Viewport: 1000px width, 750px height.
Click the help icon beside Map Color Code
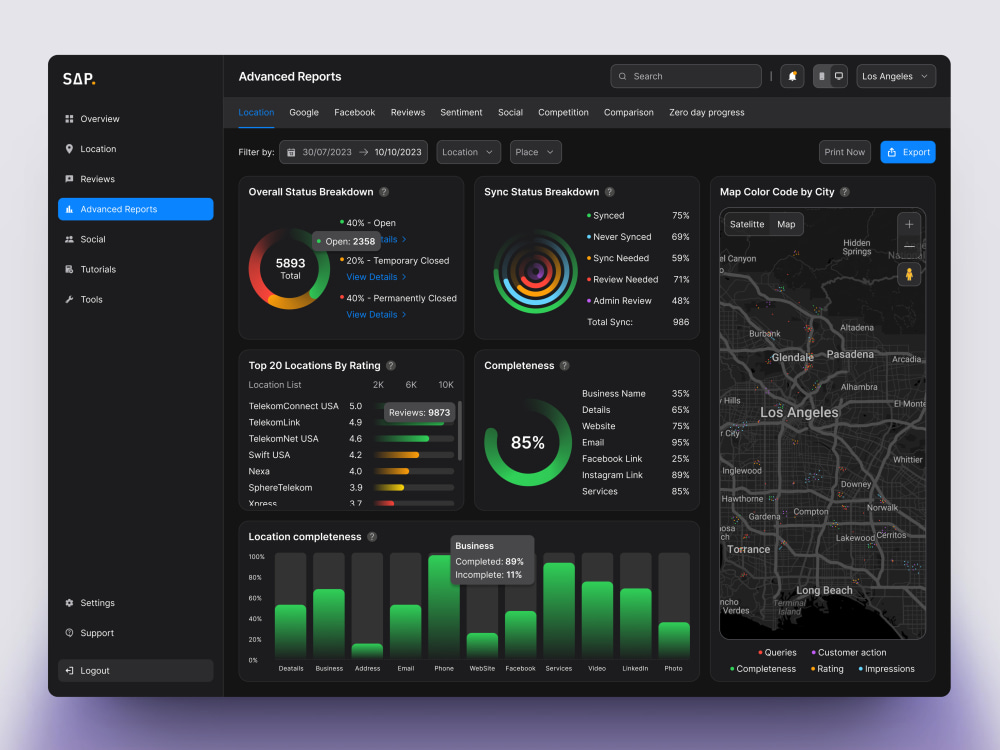(844, 192)
